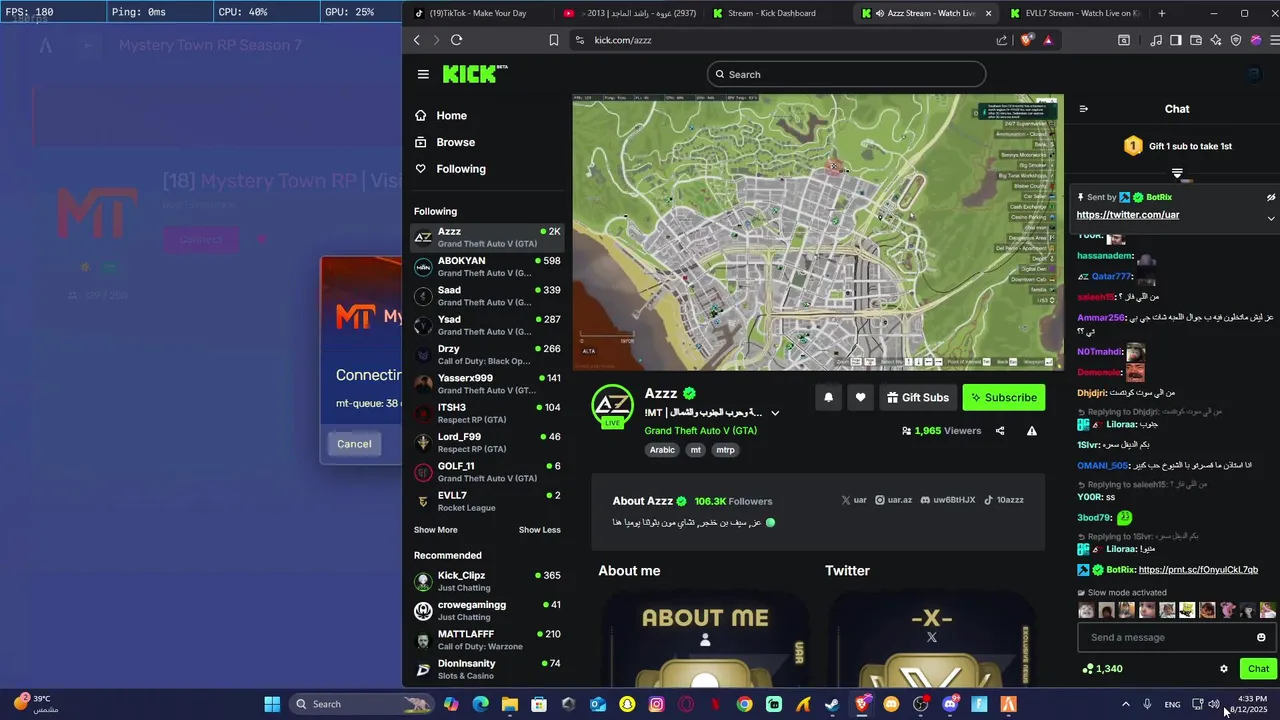Open Home in Kick sidebar

click(x=451, y=116)
